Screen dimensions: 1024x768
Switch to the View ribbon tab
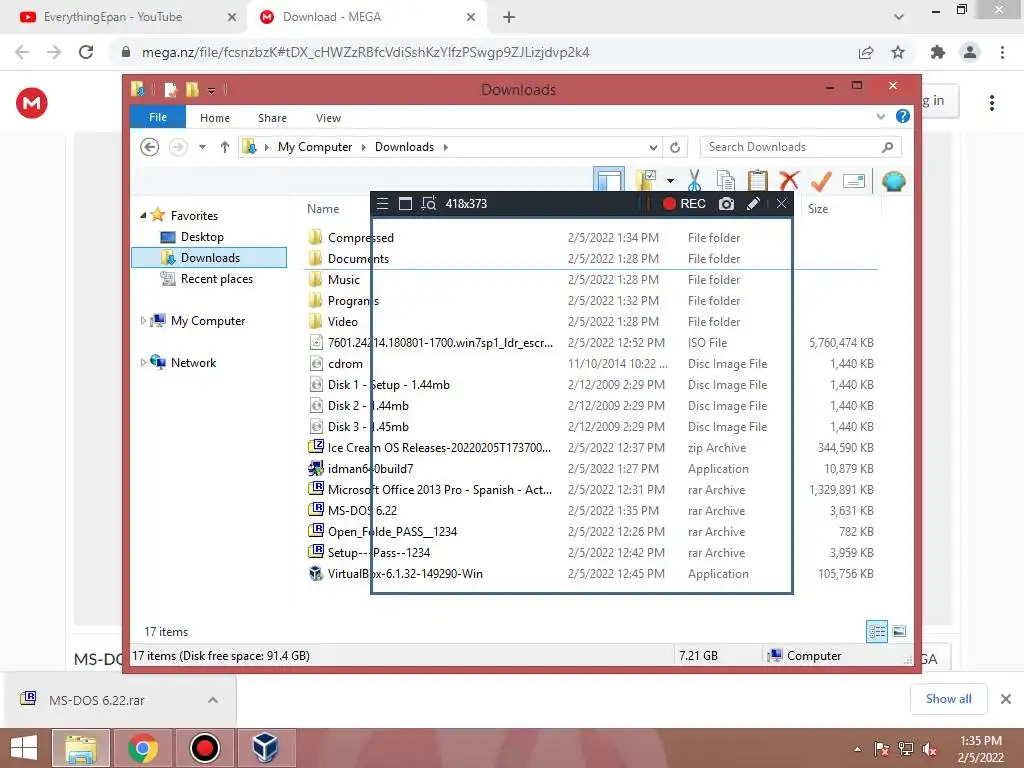coord(328,118)
